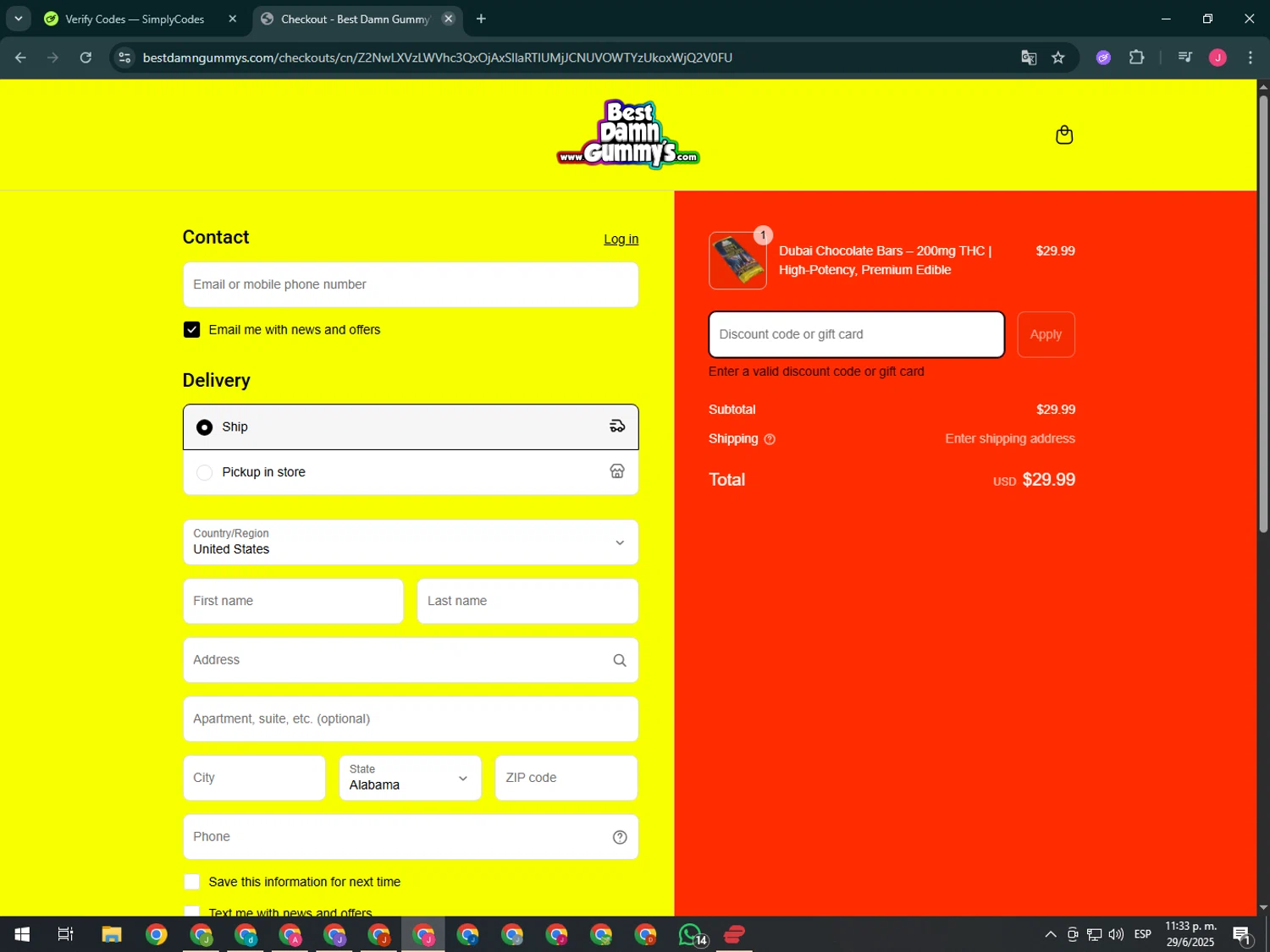Click the ESP language indicator
The image size is (1270, 952).
point(1142,934)
